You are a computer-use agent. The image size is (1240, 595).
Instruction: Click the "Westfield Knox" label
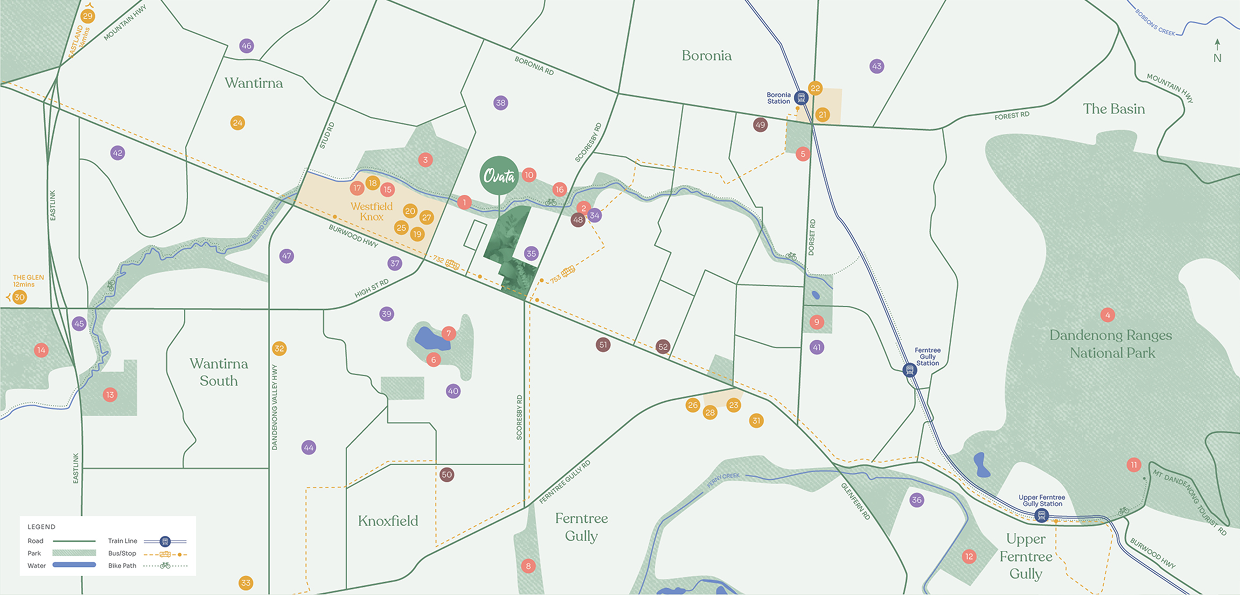pos(372,212)
